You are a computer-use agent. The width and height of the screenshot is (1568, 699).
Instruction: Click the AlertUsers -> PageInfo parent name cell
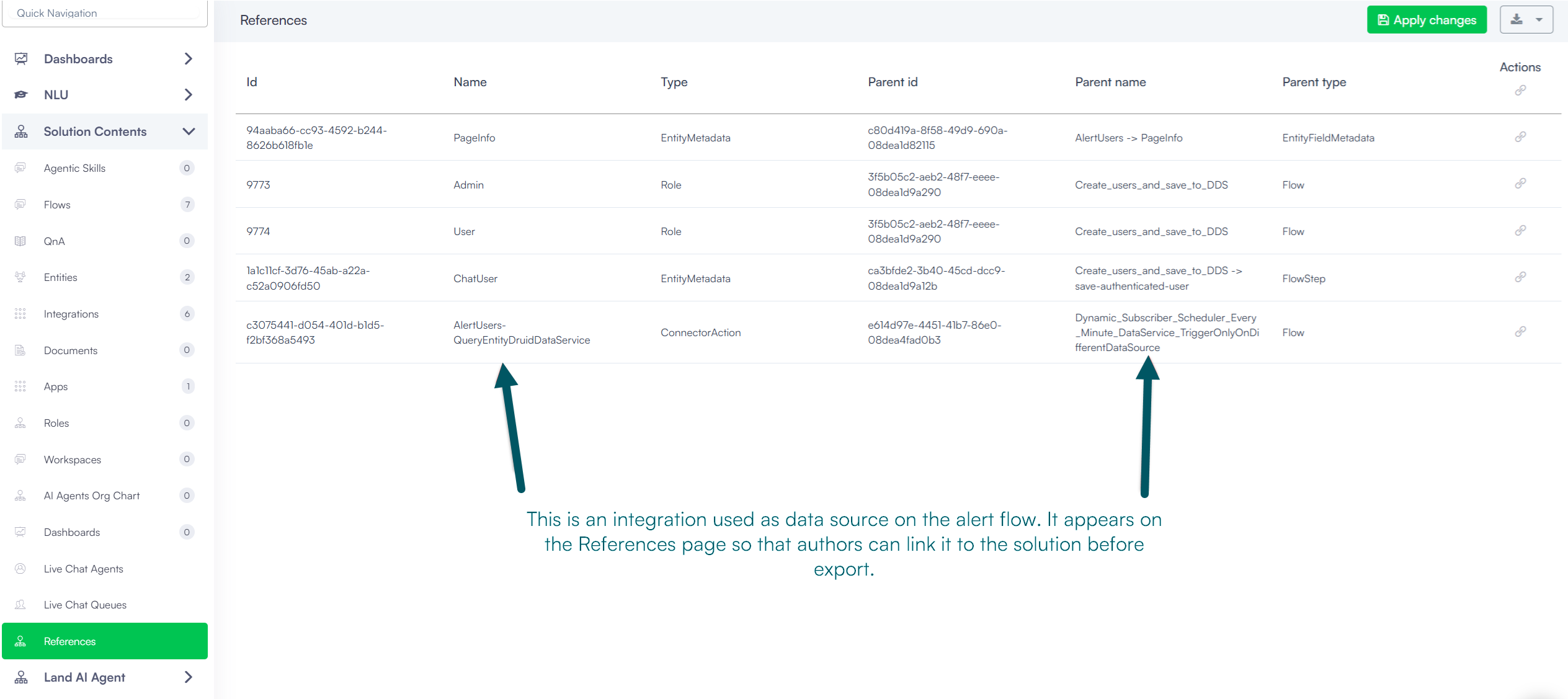pyautogui.click(x=1128, y=138)
